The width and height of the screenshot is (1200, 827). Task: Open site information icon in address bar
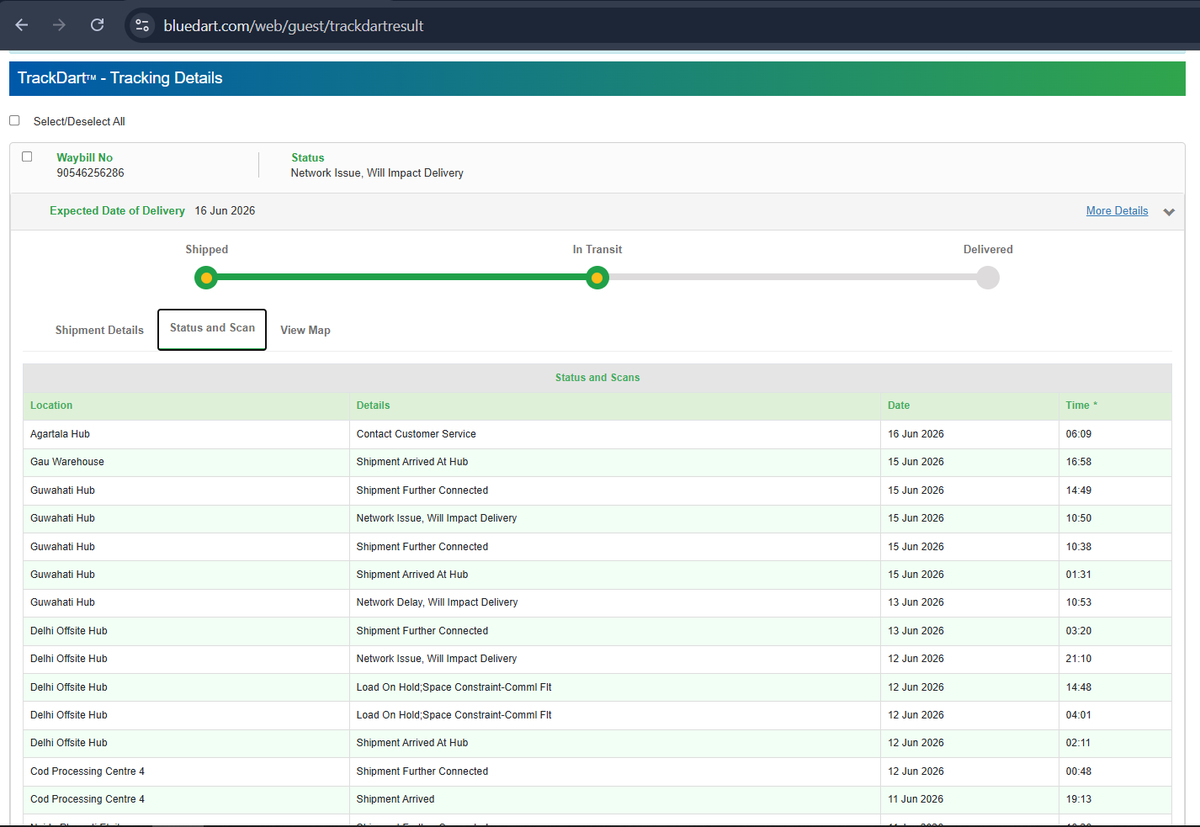click(x=142, y=25)
